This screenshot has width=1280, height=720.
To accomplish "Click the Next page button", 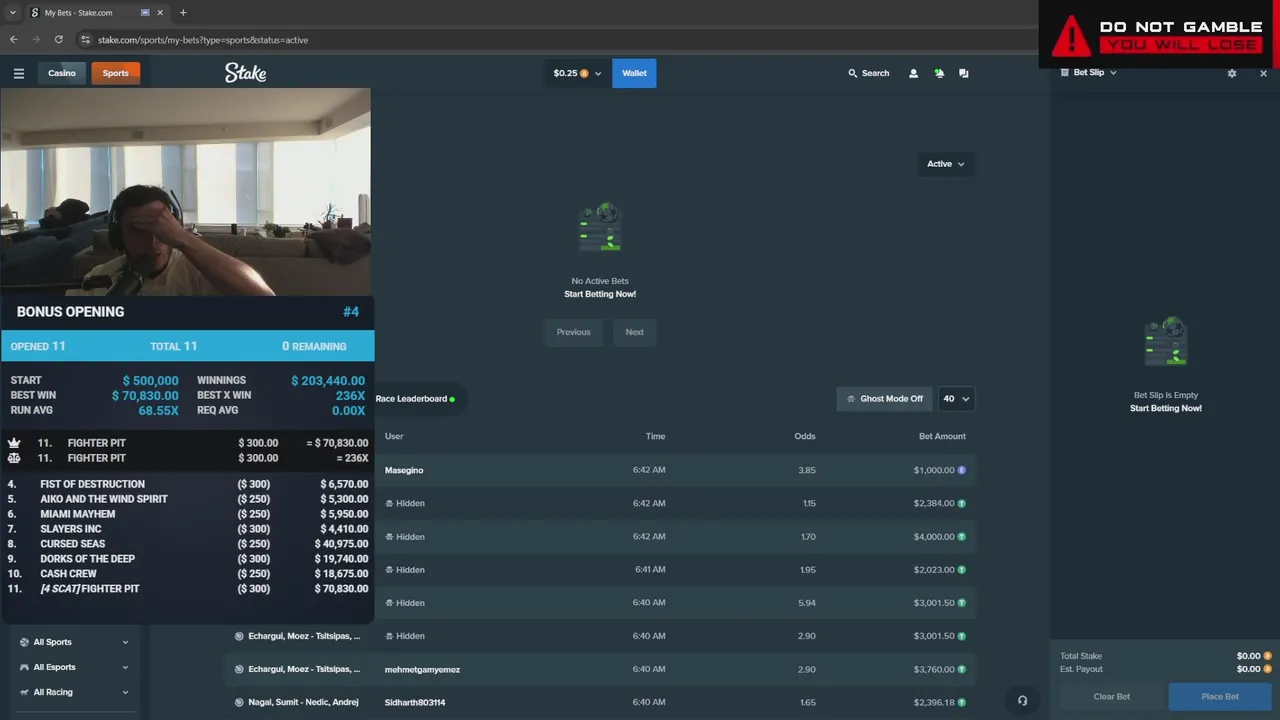I will click(635, 332).
